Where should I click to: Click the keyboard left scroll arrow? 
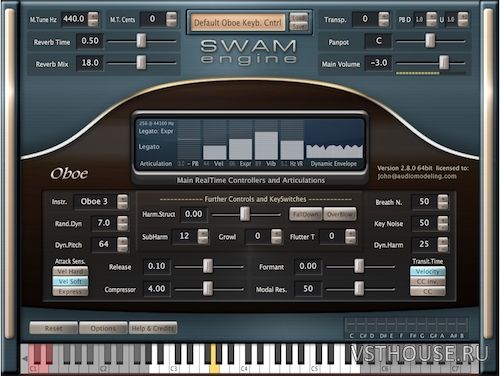25,359
